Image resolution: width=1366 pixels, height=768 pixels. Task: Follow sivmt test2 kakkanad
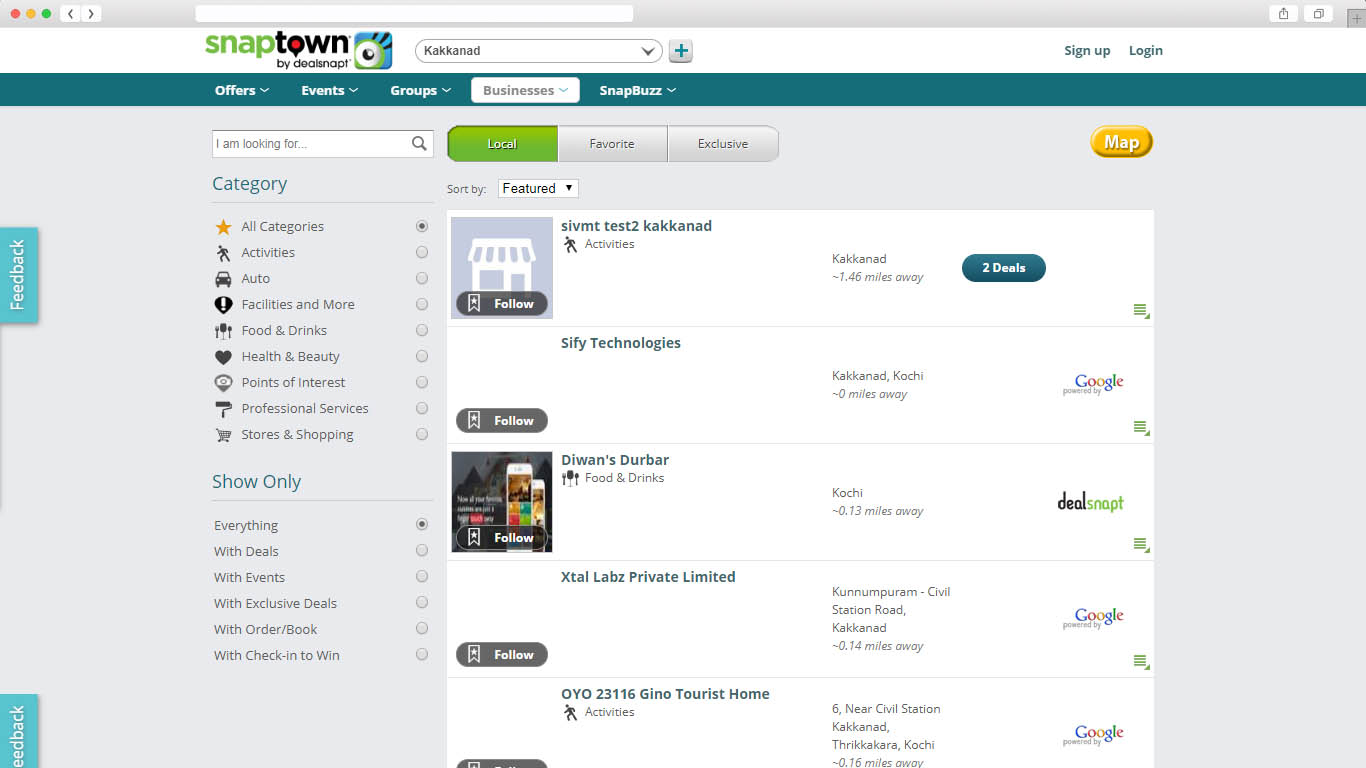tap(502, 304)
